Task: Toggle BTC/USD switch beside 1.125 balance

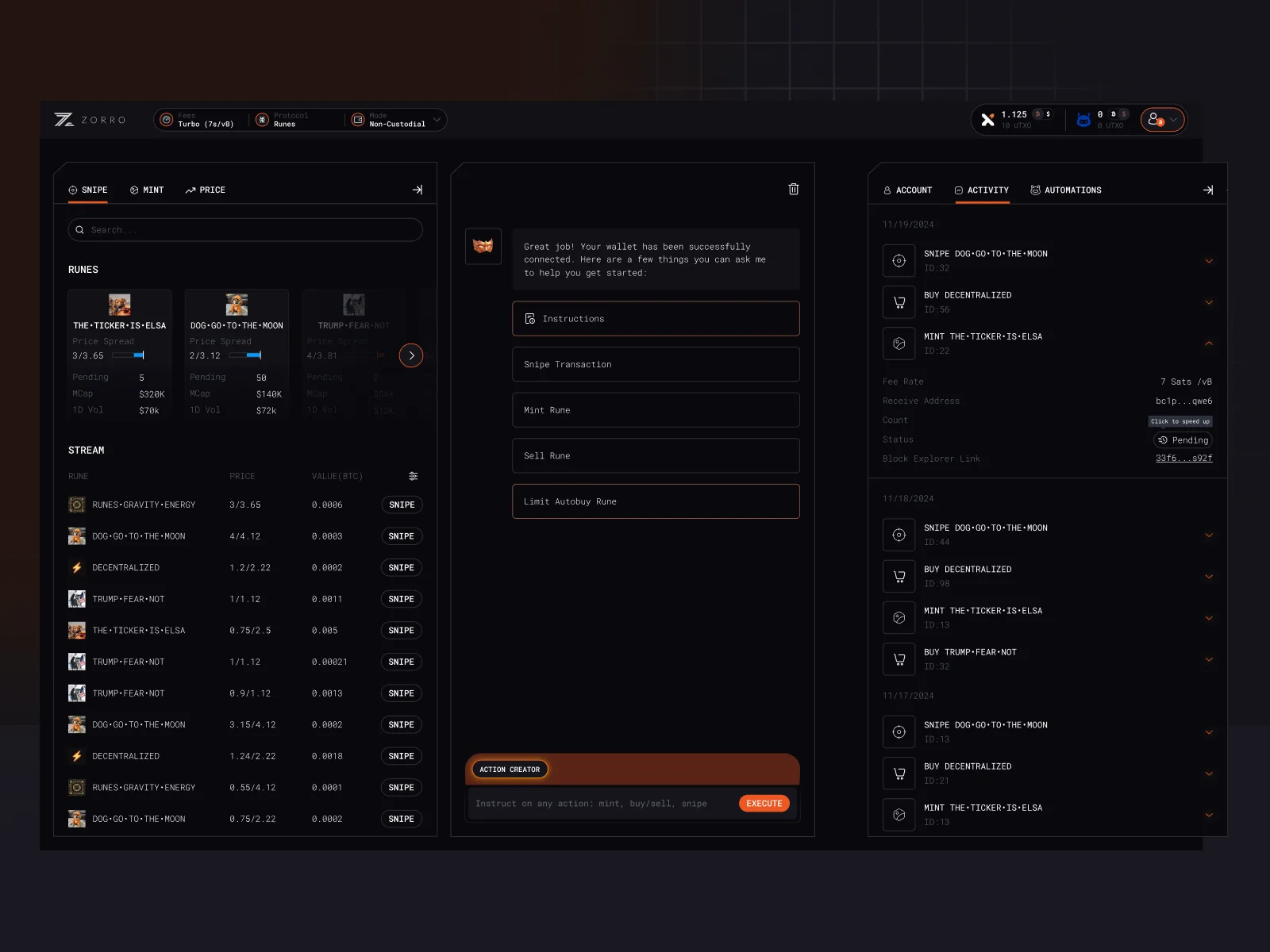Action: [x=1043, y=114]
